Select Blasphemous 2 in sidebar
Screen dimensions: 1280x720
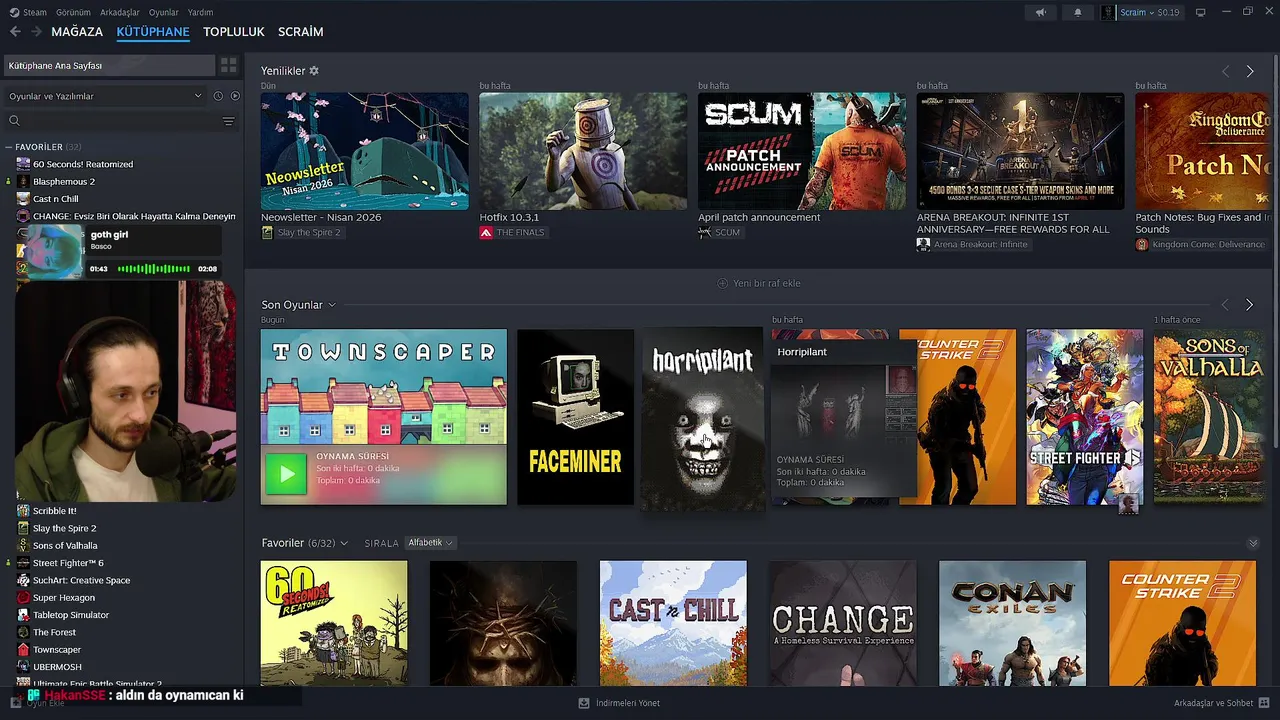[64, 182]
